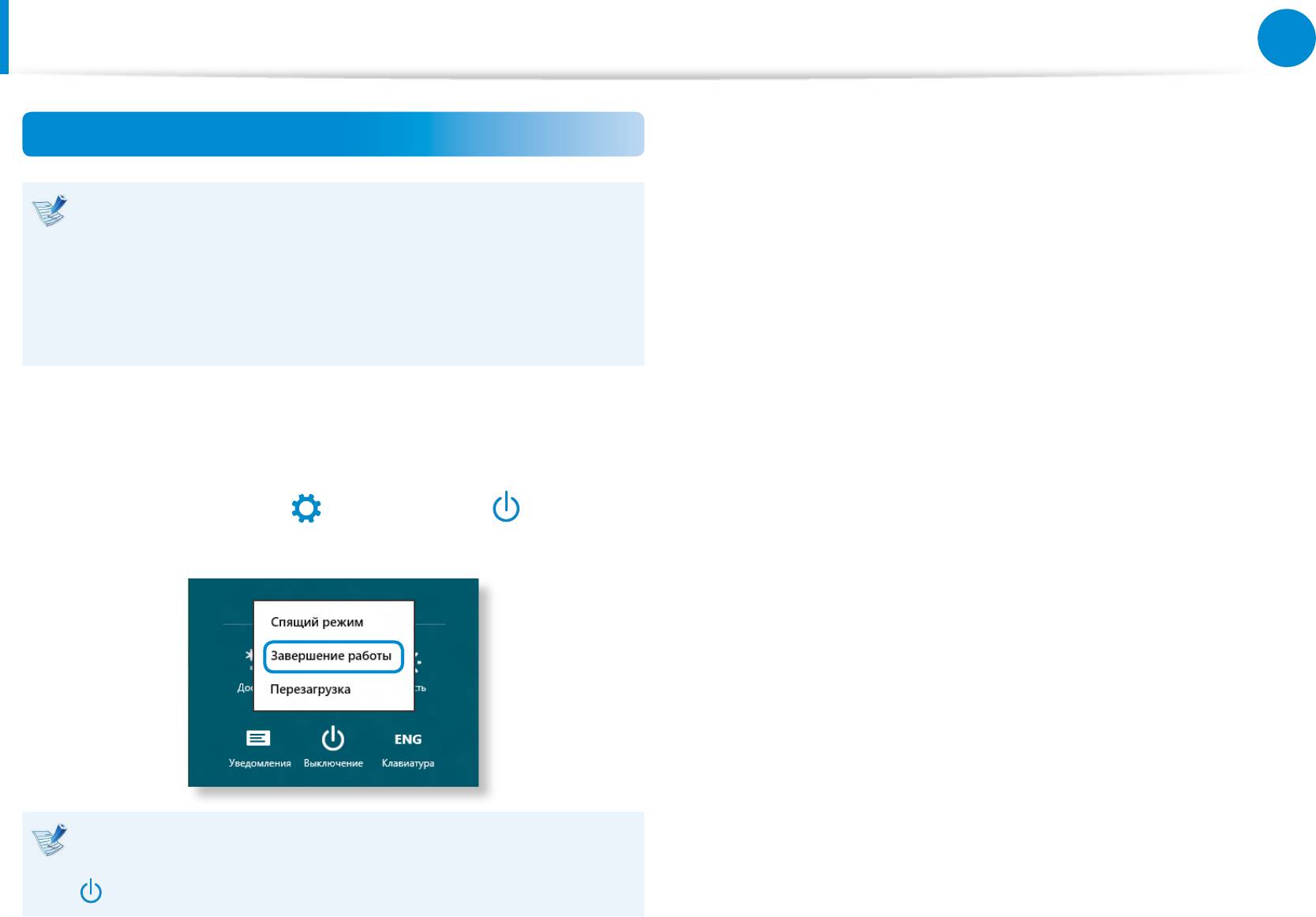
Task: Switch the ENG Клавиатура keyboard language
Action: 407,747
